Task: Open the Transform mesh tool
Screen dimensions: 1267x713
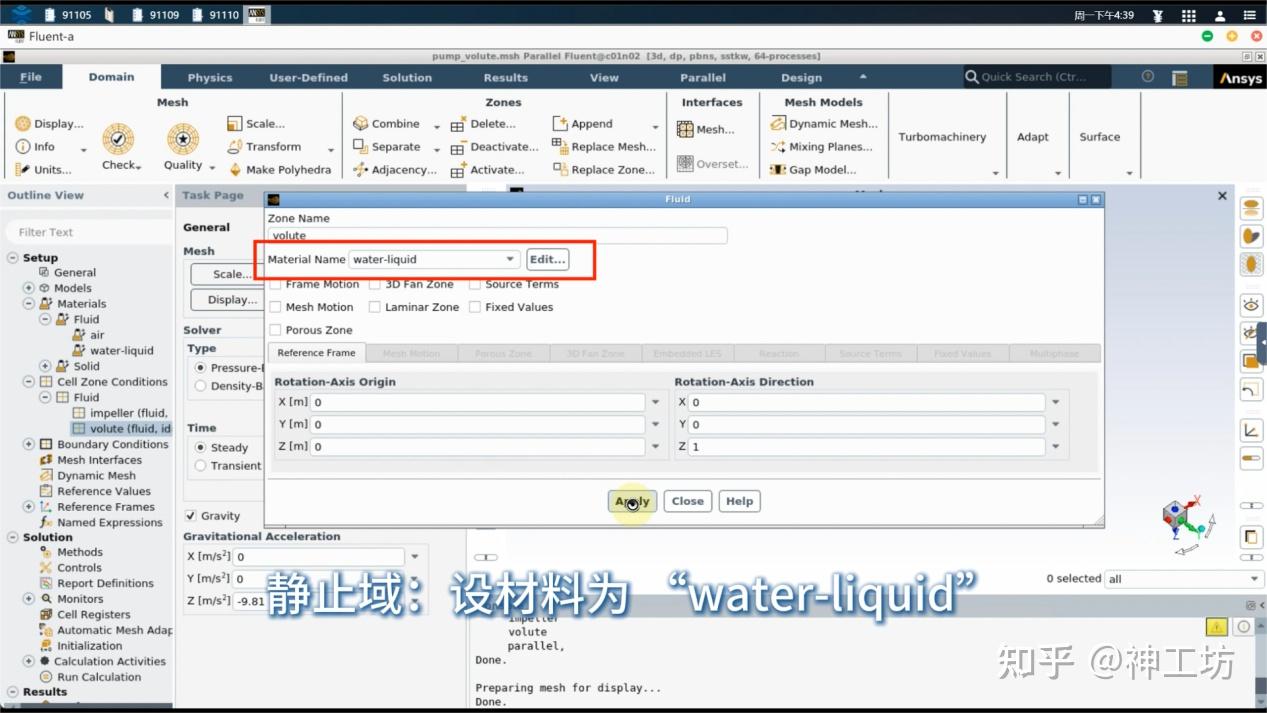Action: tap(263, 147)
